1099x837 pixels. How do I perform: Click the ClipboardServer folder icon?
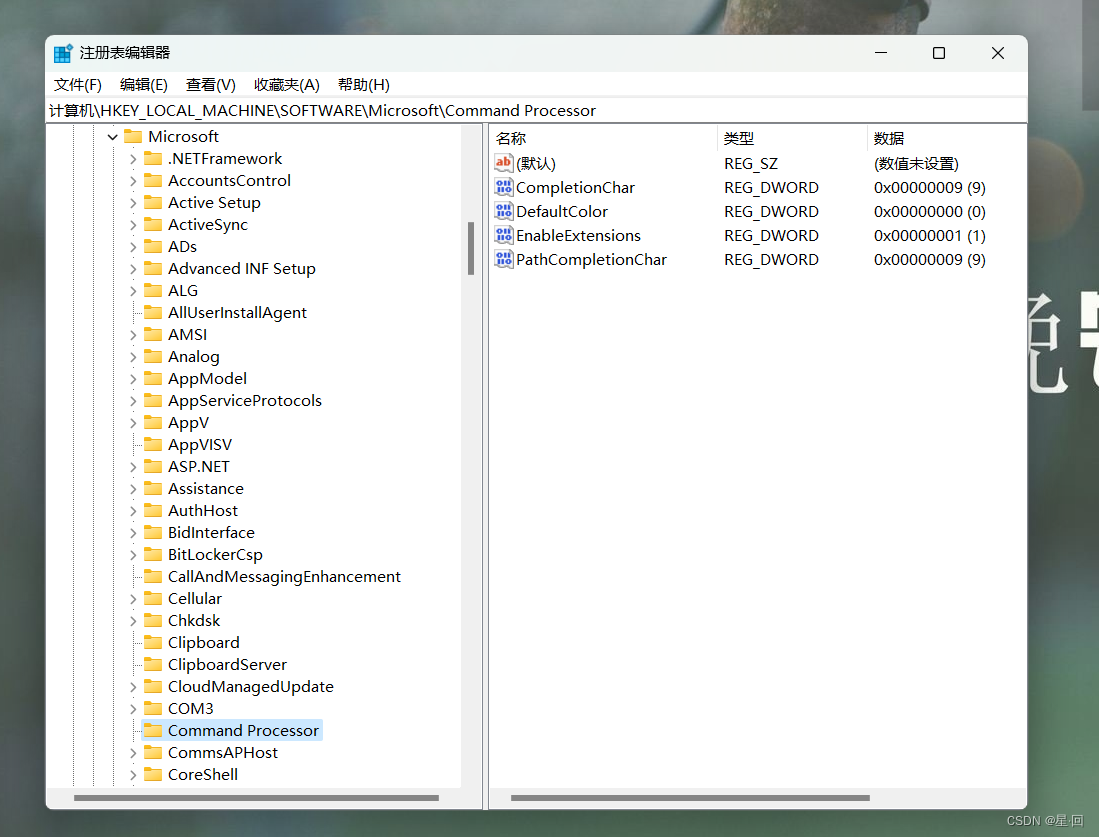point(153,665)
